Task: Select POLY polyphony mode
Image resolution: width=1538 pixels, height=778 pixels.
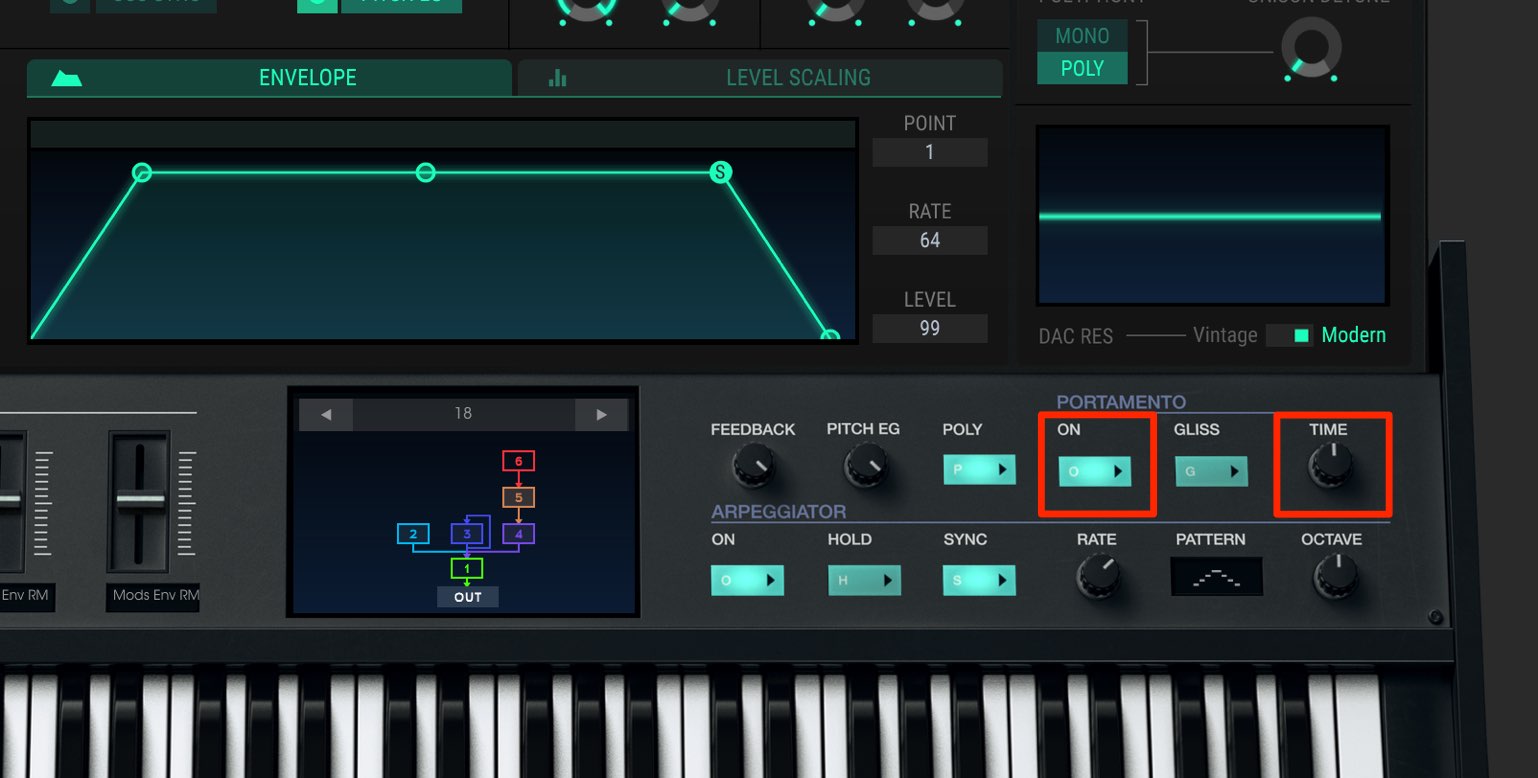Action: 1082,69
